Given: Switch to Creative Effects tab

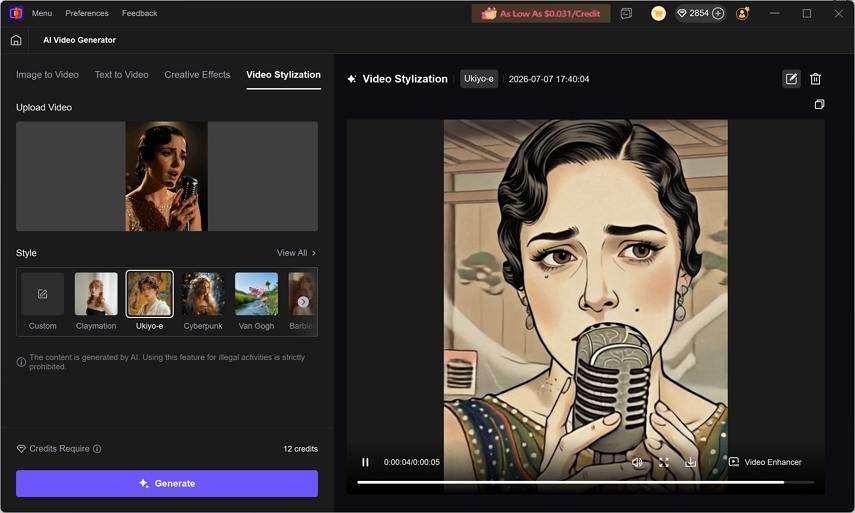Looking at the screenshot, I should coord(197,75).
